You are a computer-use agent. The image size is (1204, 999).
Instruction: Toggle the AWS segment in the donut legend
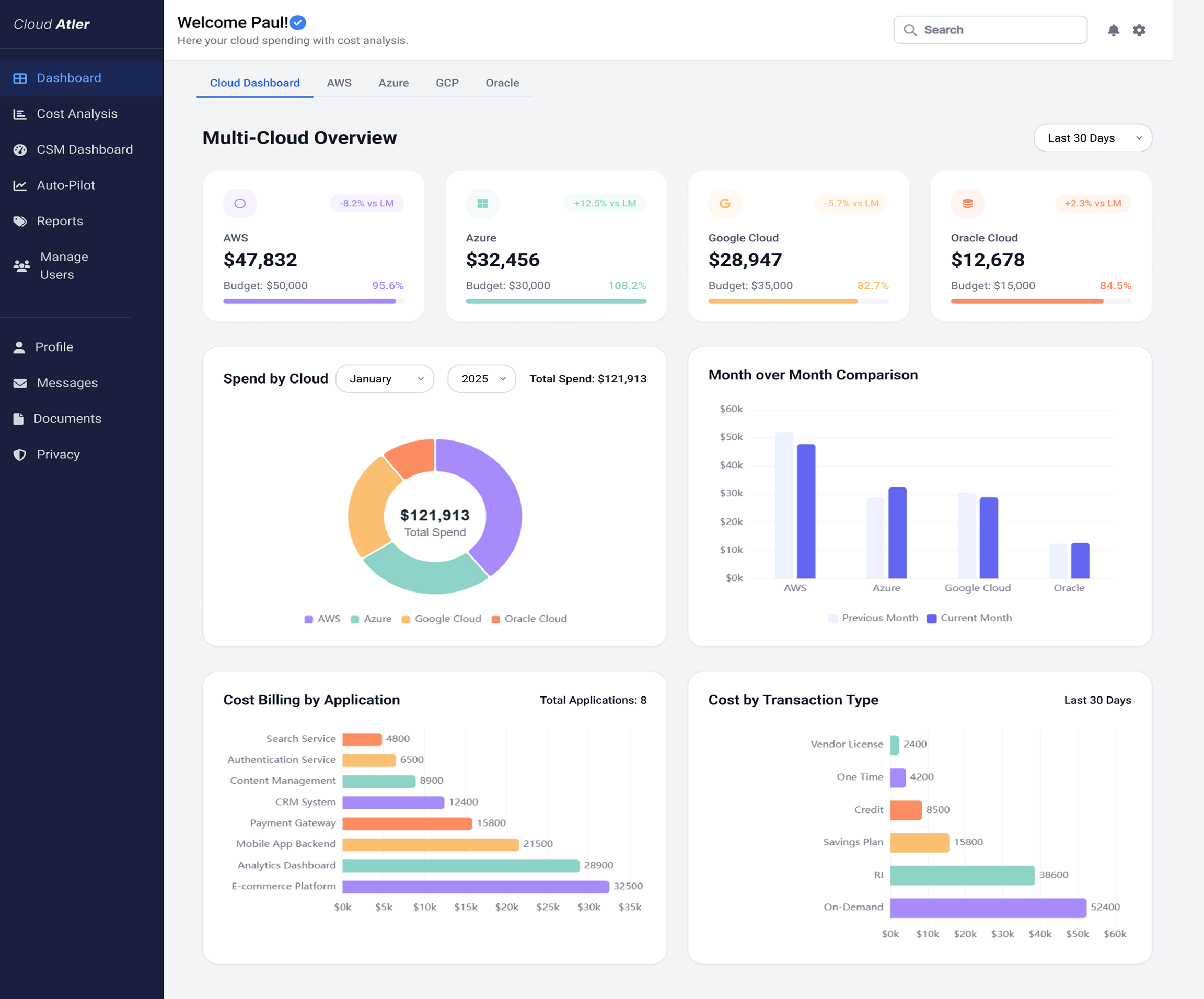coord(322,619)
